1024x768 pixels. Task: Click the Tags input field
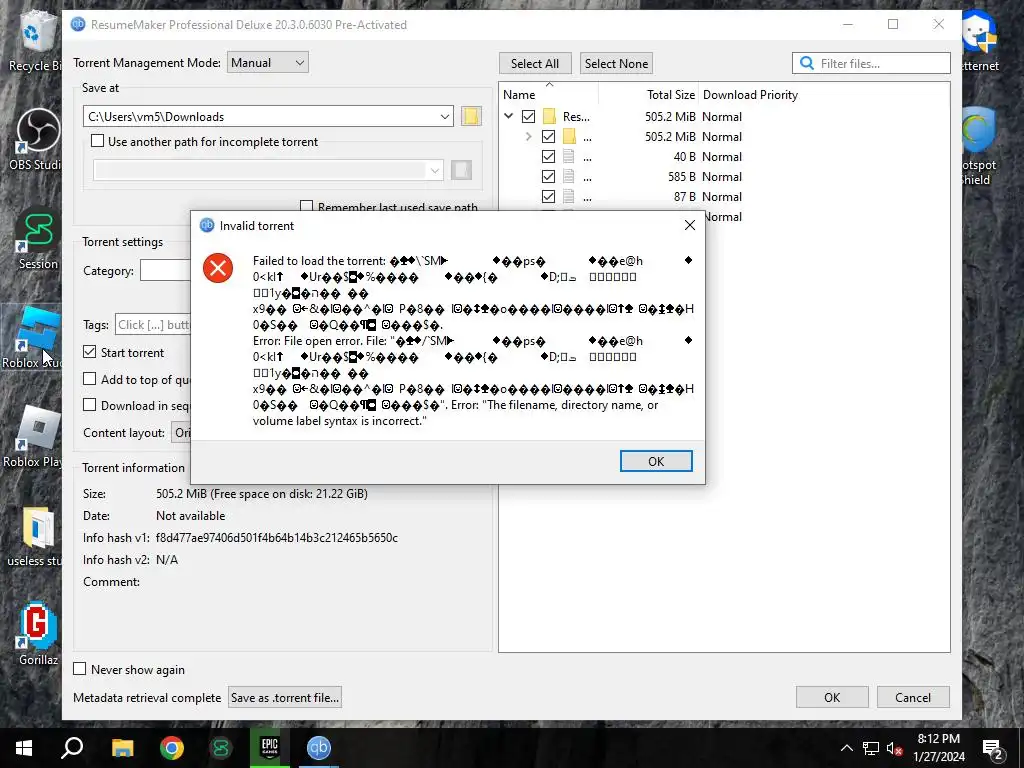(153, 325)
